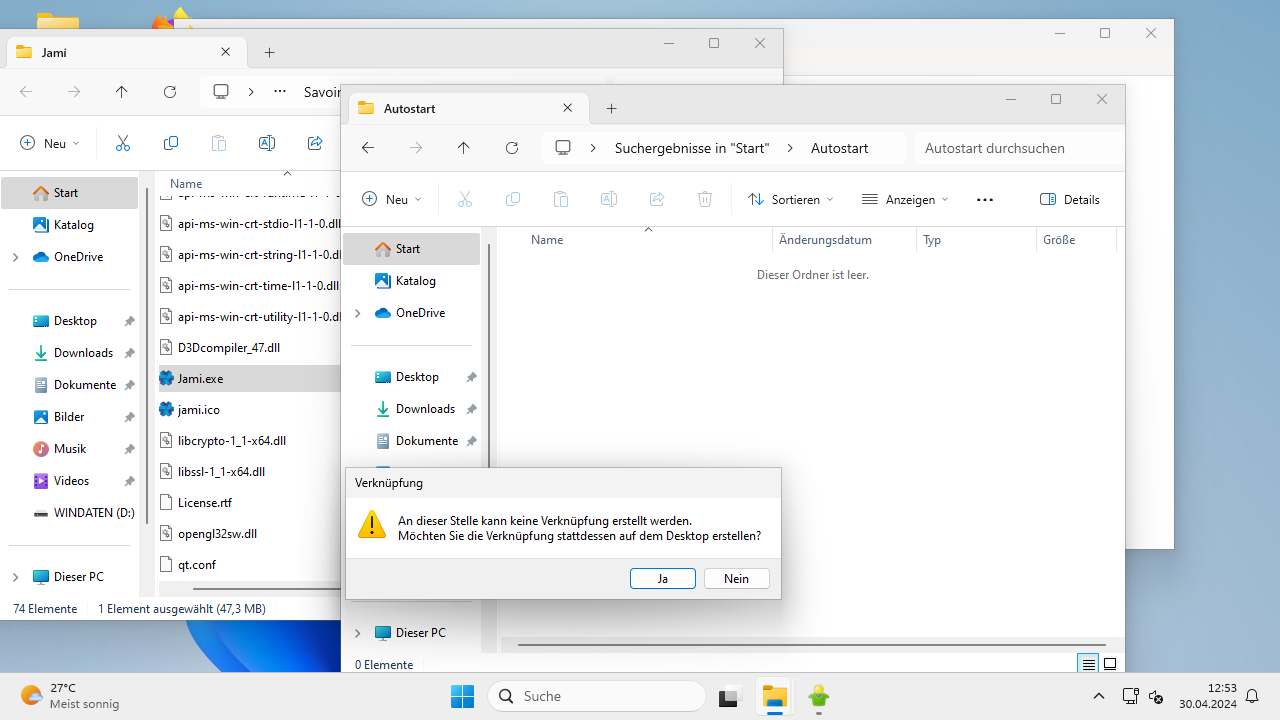Click the Cut scissors icon in Jami window toolbar
Screen dimensions: 1280x720
pos(123,143)
